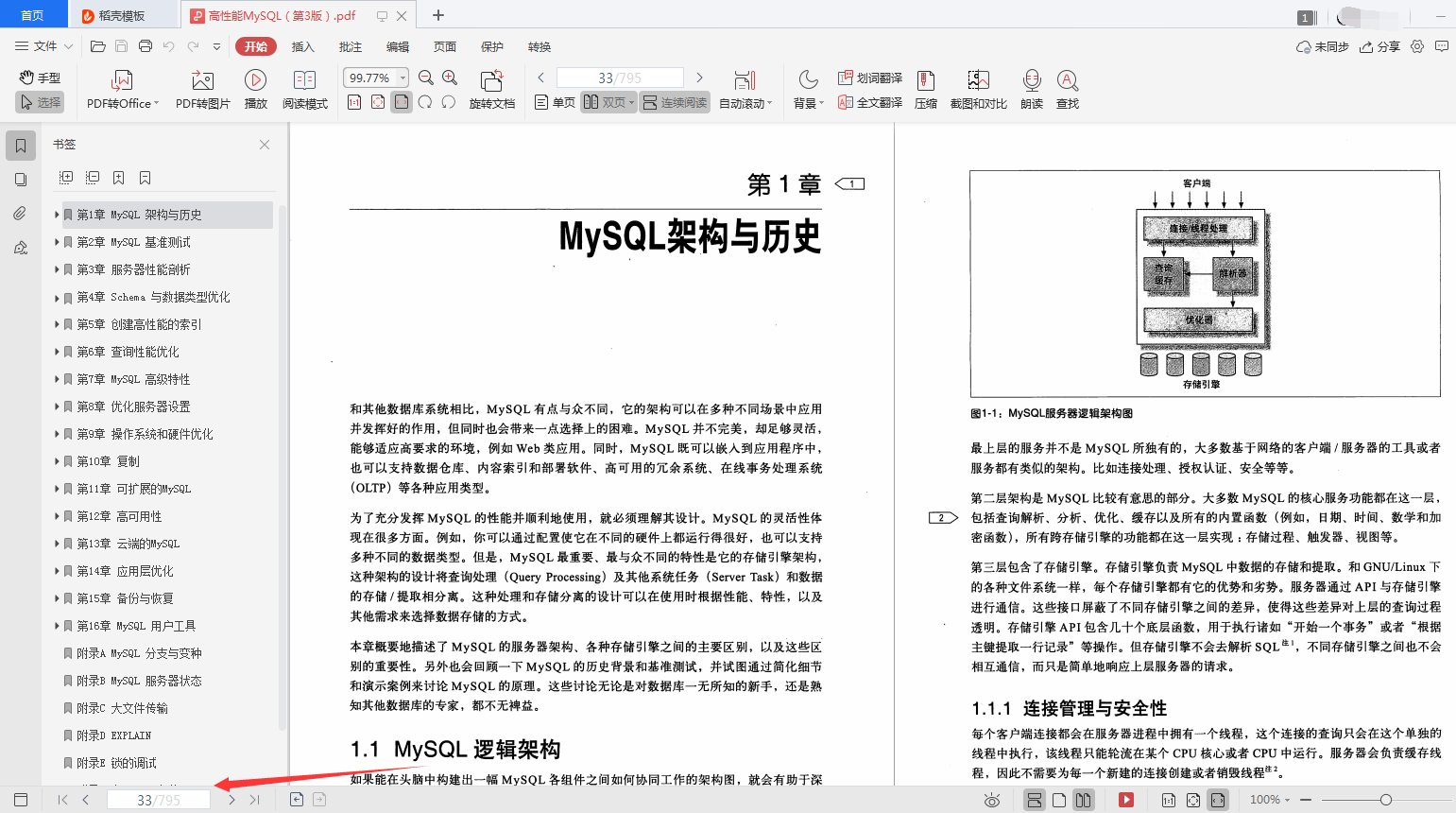
Task: Open the thumbnails sidebar icon
Action: point(21,180)
